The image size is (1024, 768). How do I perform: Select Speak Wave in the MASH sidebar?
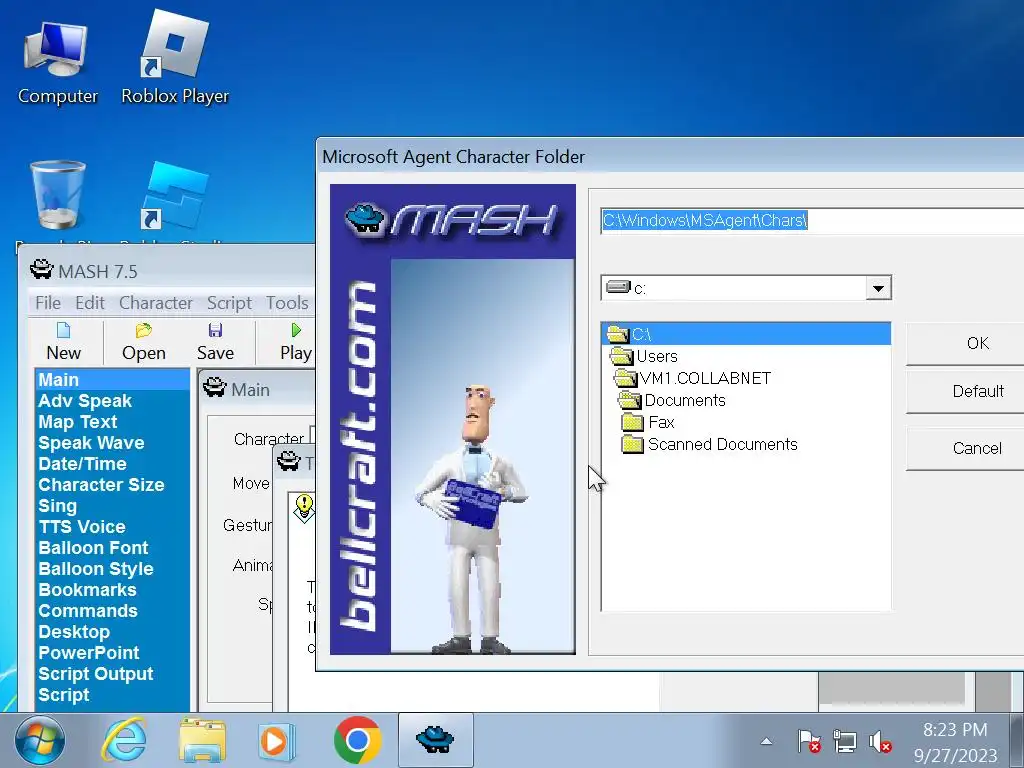point(112,442)
